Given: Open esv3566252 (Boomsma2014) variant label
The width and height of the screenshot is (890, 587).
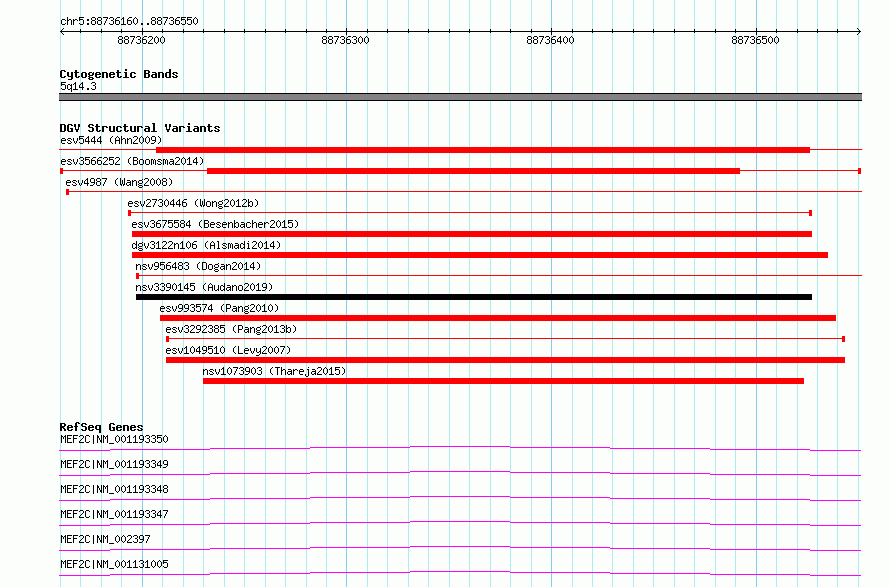Looking at the screenshot, I should click(x=132, y=161).
